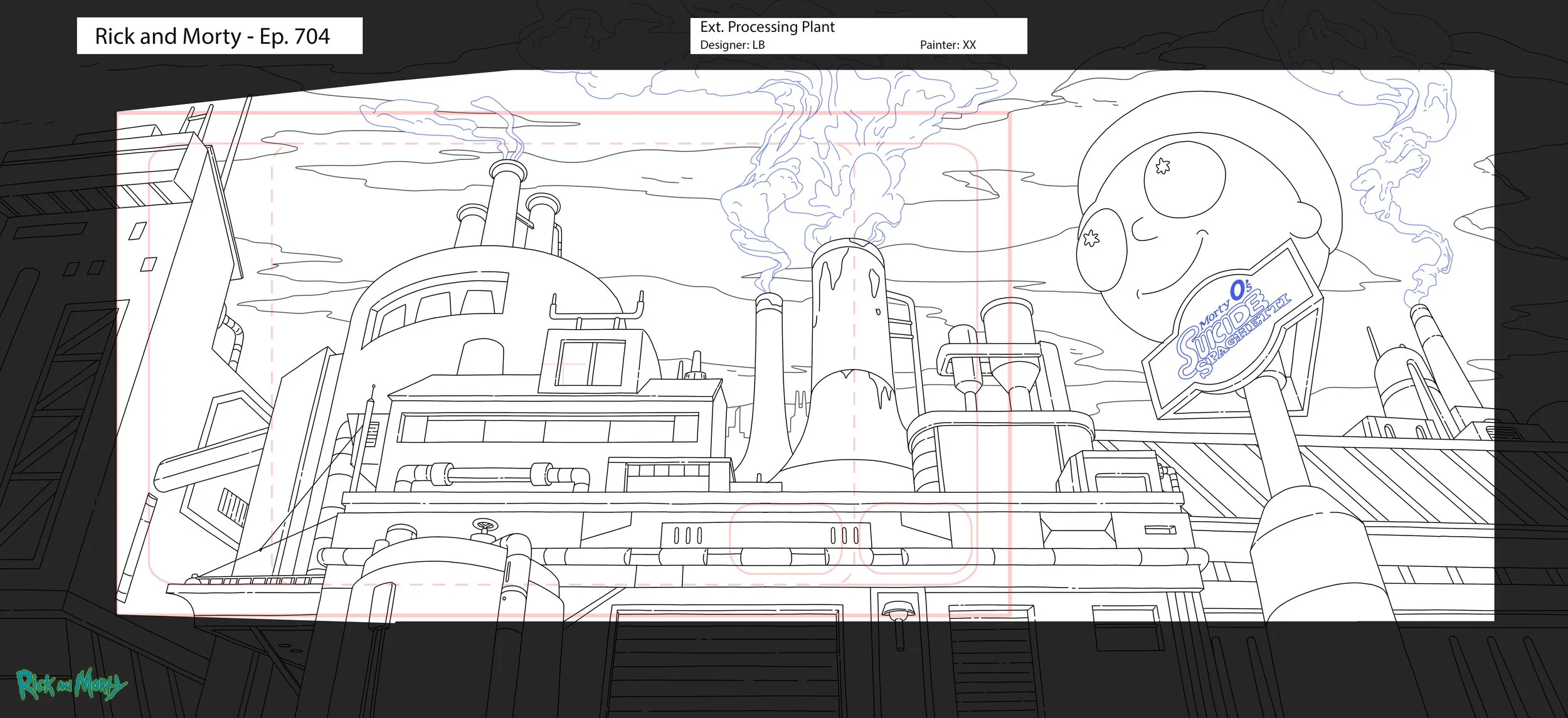Click the two-pane window on rooftop cabin
The image size is (1568, 718).
coord(589,364)
